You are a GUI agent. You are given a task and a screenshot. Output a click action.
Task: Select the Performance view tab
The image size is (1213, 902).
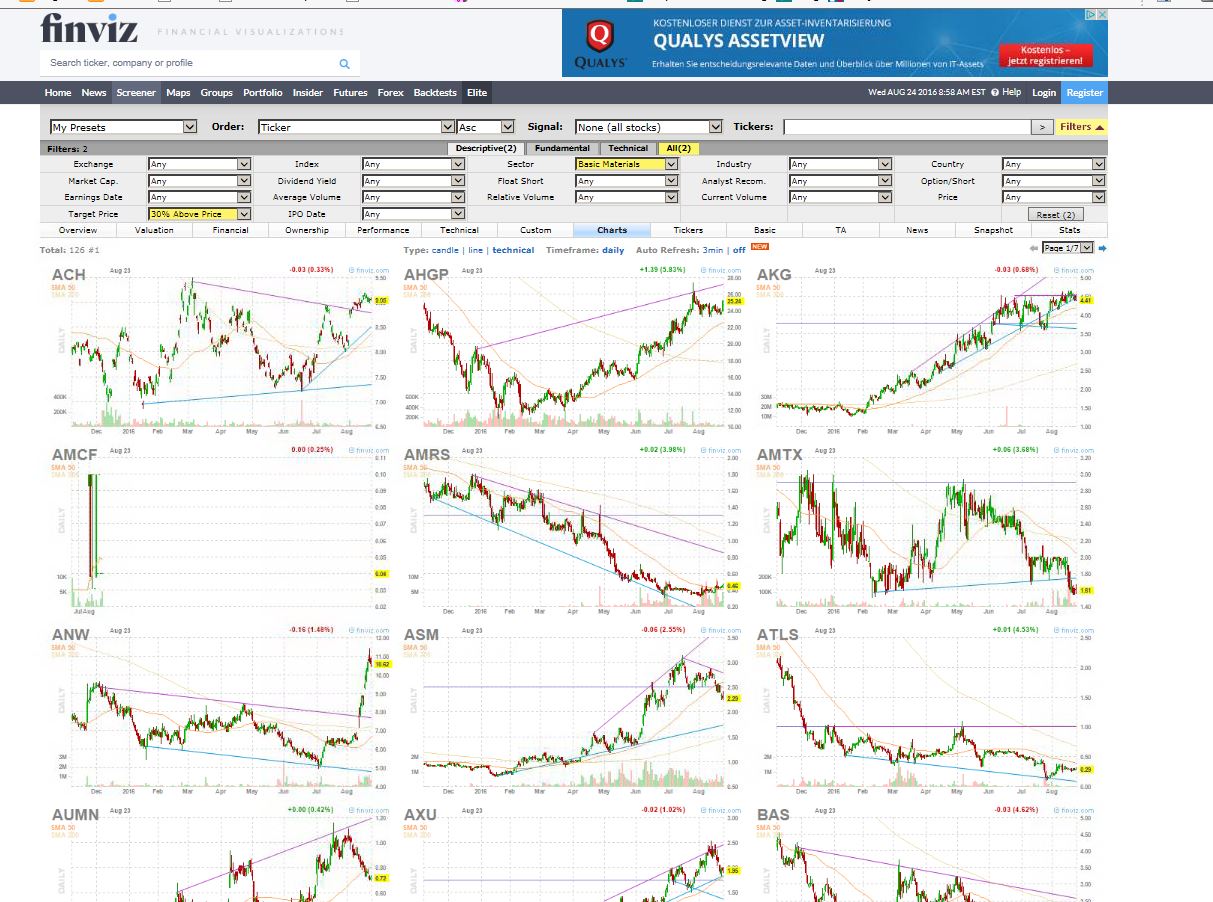383,230
